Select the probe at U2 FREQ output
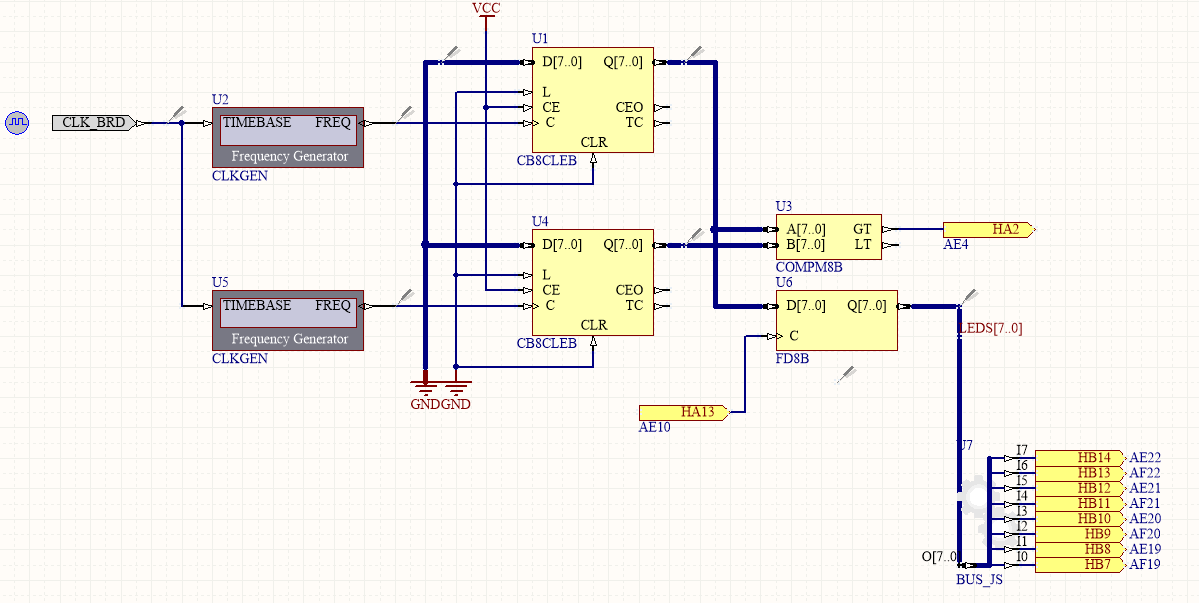This screenshot has width=1199, height=603. pos(405,114)
